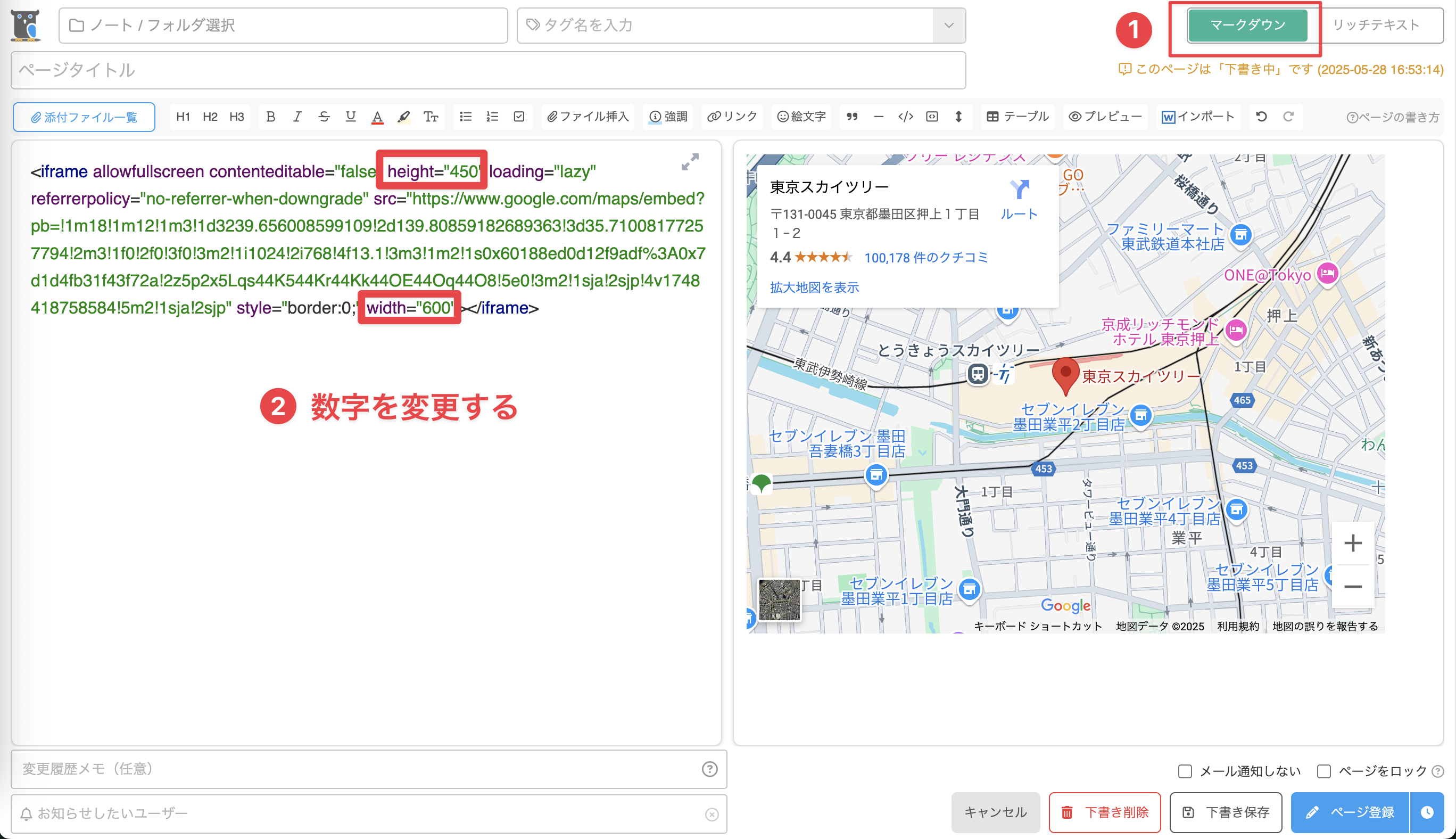Open 拡大地図を表示 larger map link
Viewport: 1456px width, 839px height.
[814, 287]
